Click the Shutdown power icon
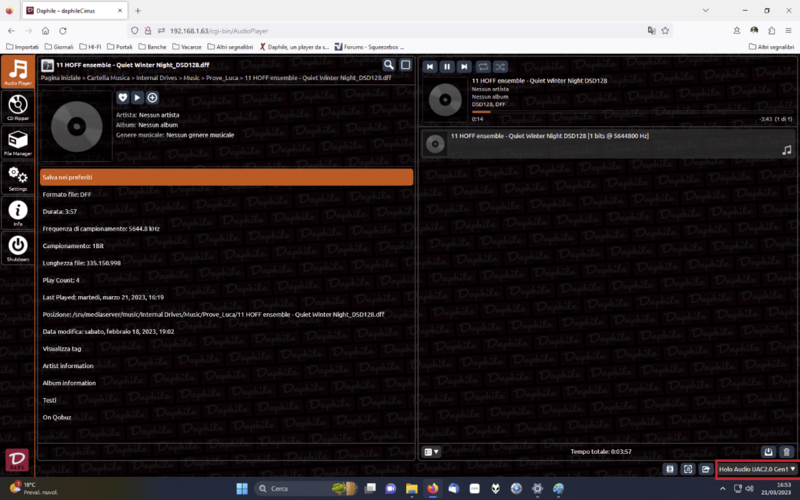The width and height of the screenshot is (800, 500). [x=17, y=247]
